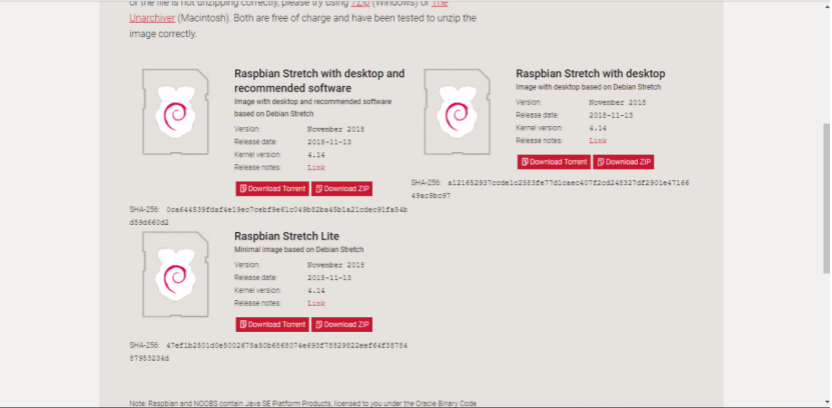Click SHA-256 hash starting a121652937

tap(550, 189)
